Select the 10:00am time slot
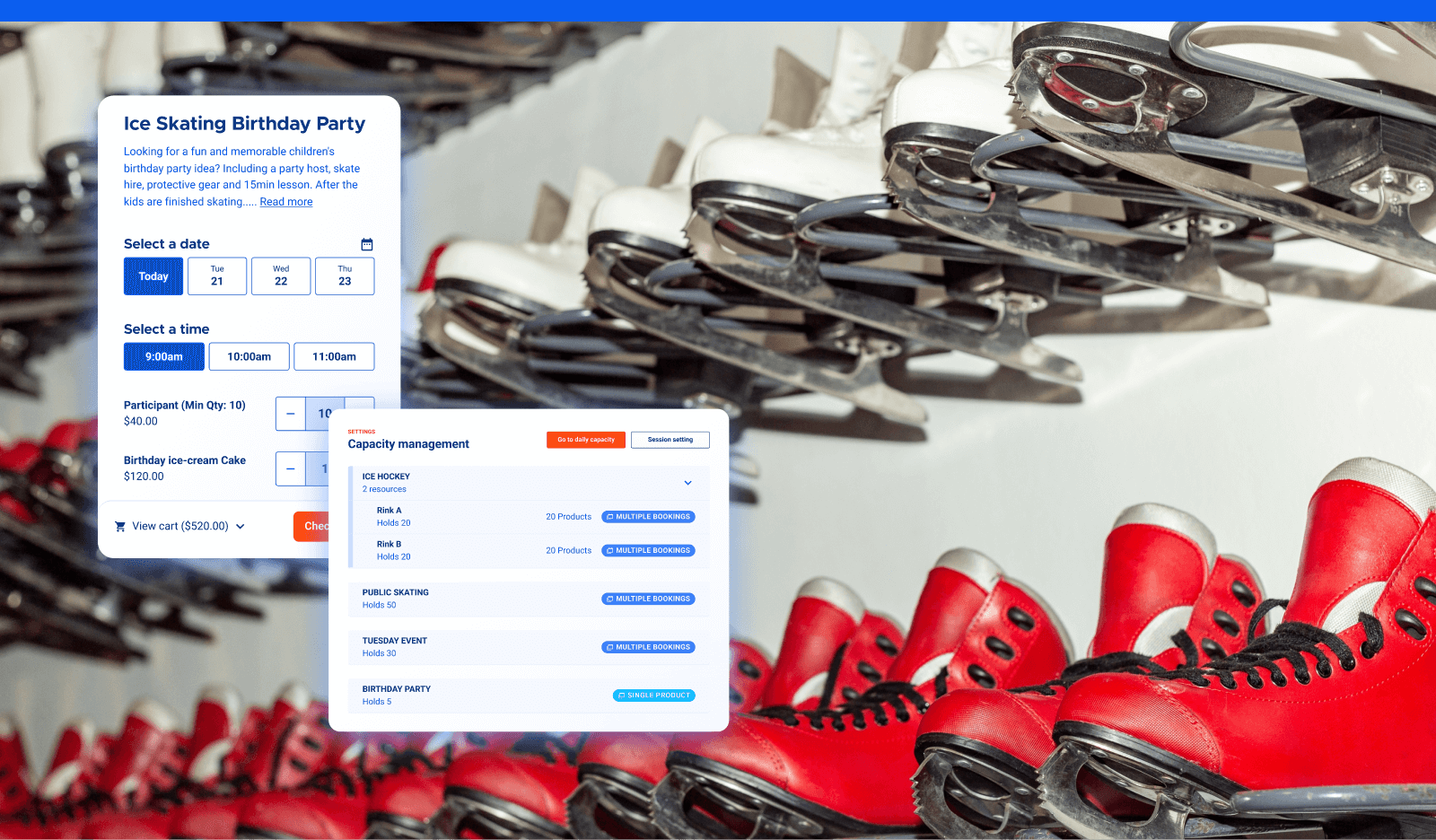Viewport: 1436px width, 840px height. (249, 356)
